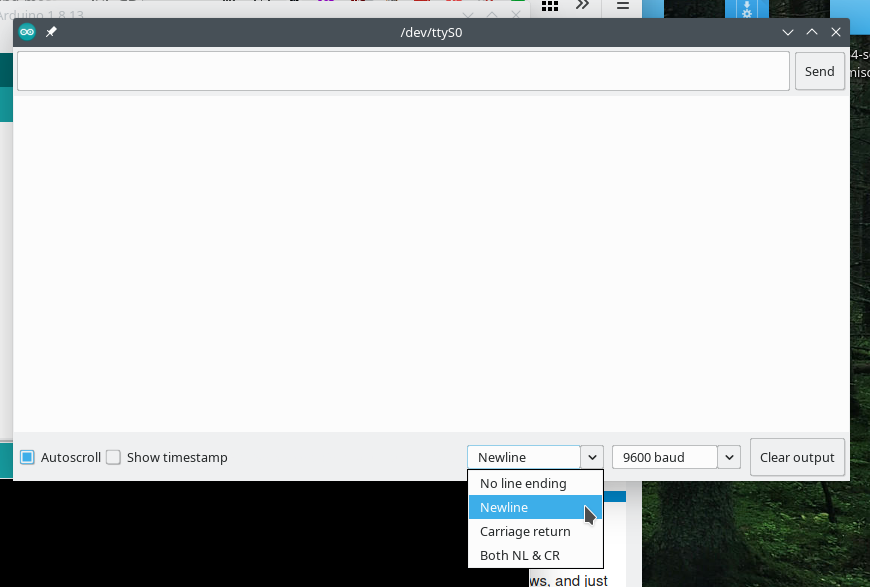
Task: Pick Both NL & CR option
Action: pos(535,555)
